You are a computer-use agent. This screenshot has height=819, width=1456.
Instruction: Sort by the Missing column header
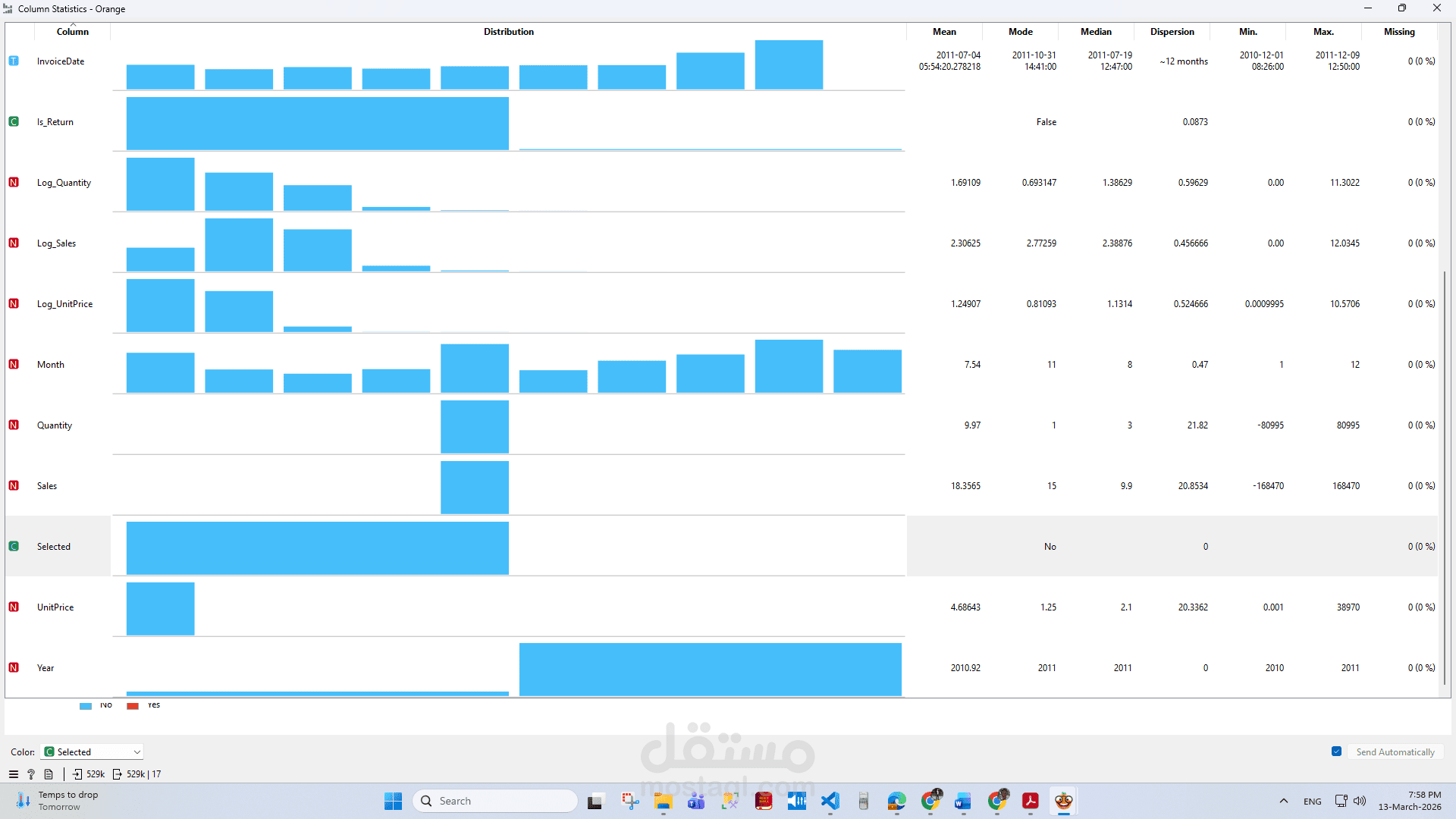coord(1399,32)
